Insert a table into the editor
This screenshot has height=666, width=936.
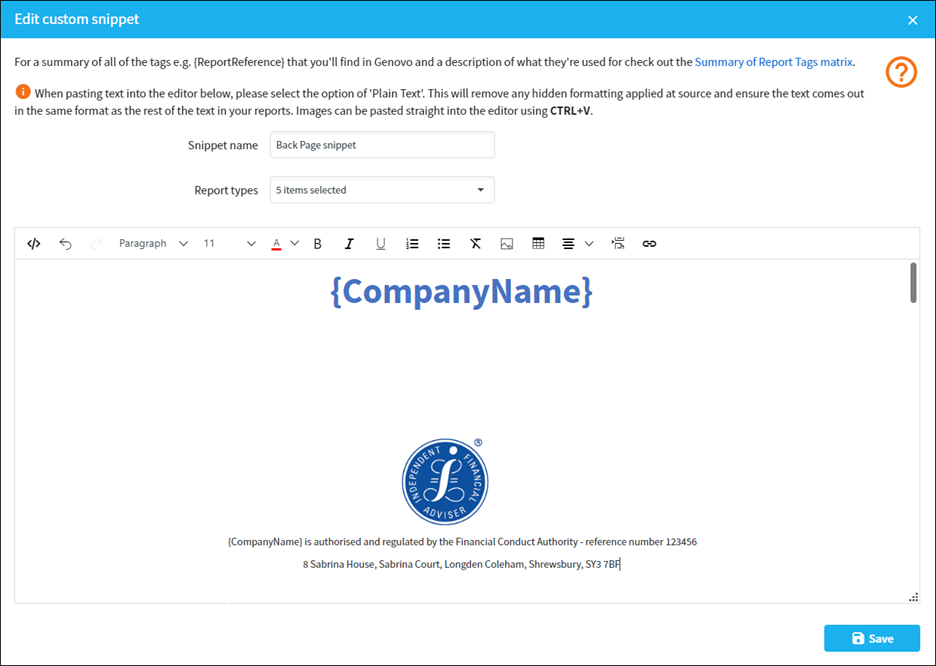[x=538, y=243]
